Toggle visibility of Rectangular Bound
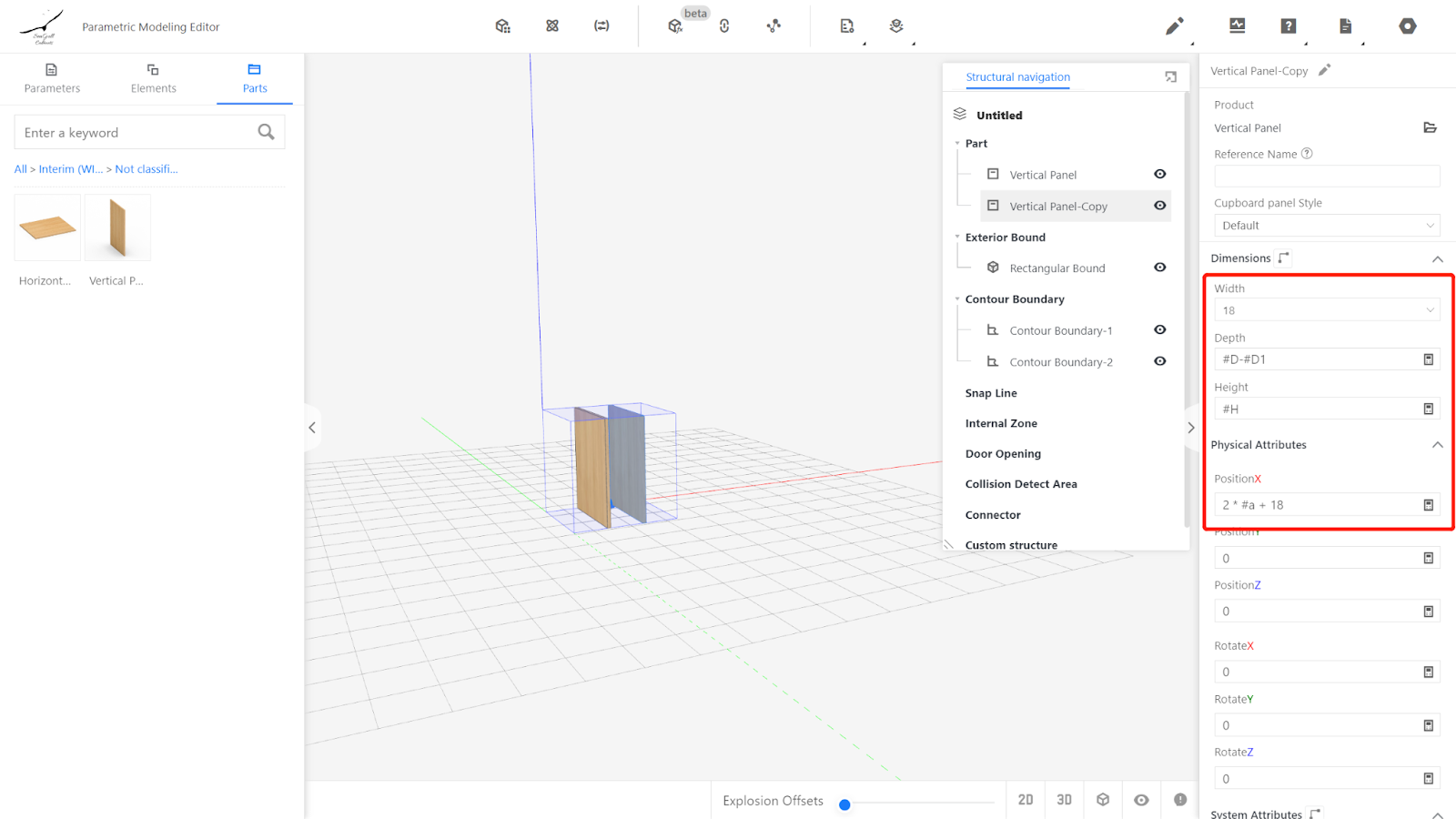 pos(1159,268)
